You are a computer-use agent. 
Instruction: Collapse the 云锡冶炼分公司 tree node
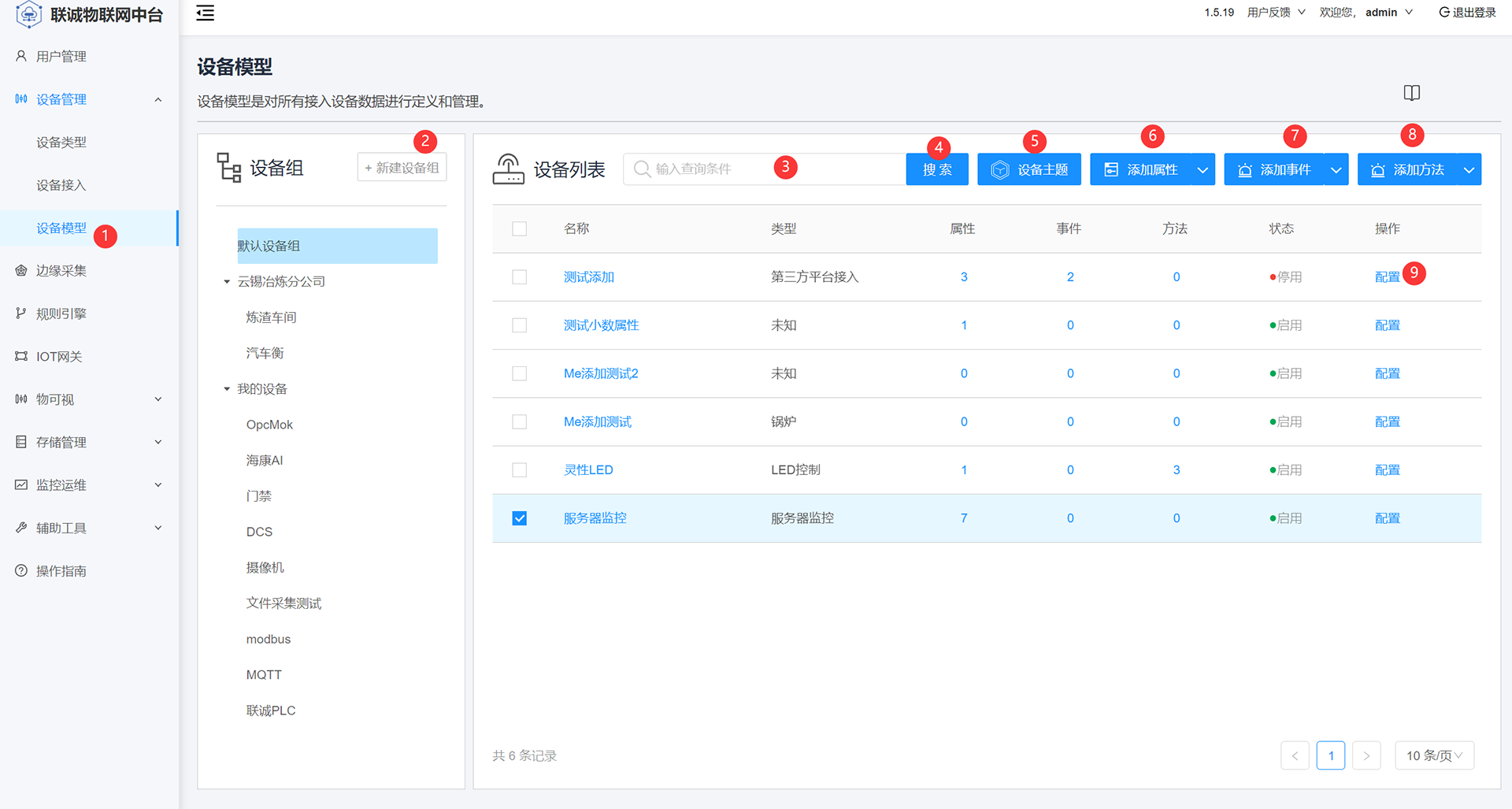(227, 281)
